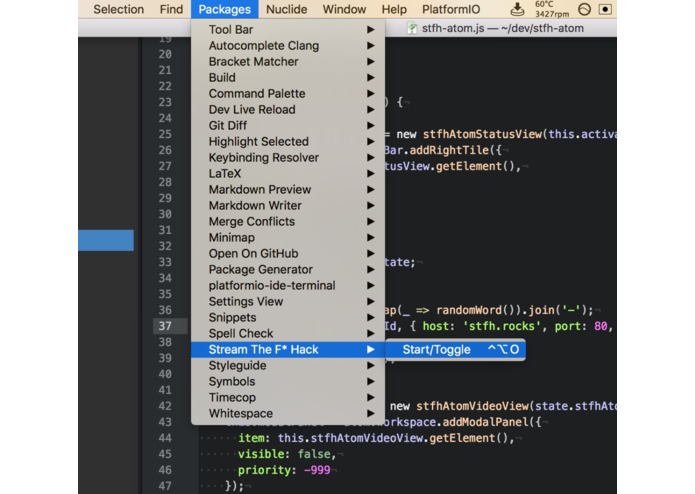The image size is (695, 494).
Task: Open the Nuclide menu
Action: click(x=286, y=9)
